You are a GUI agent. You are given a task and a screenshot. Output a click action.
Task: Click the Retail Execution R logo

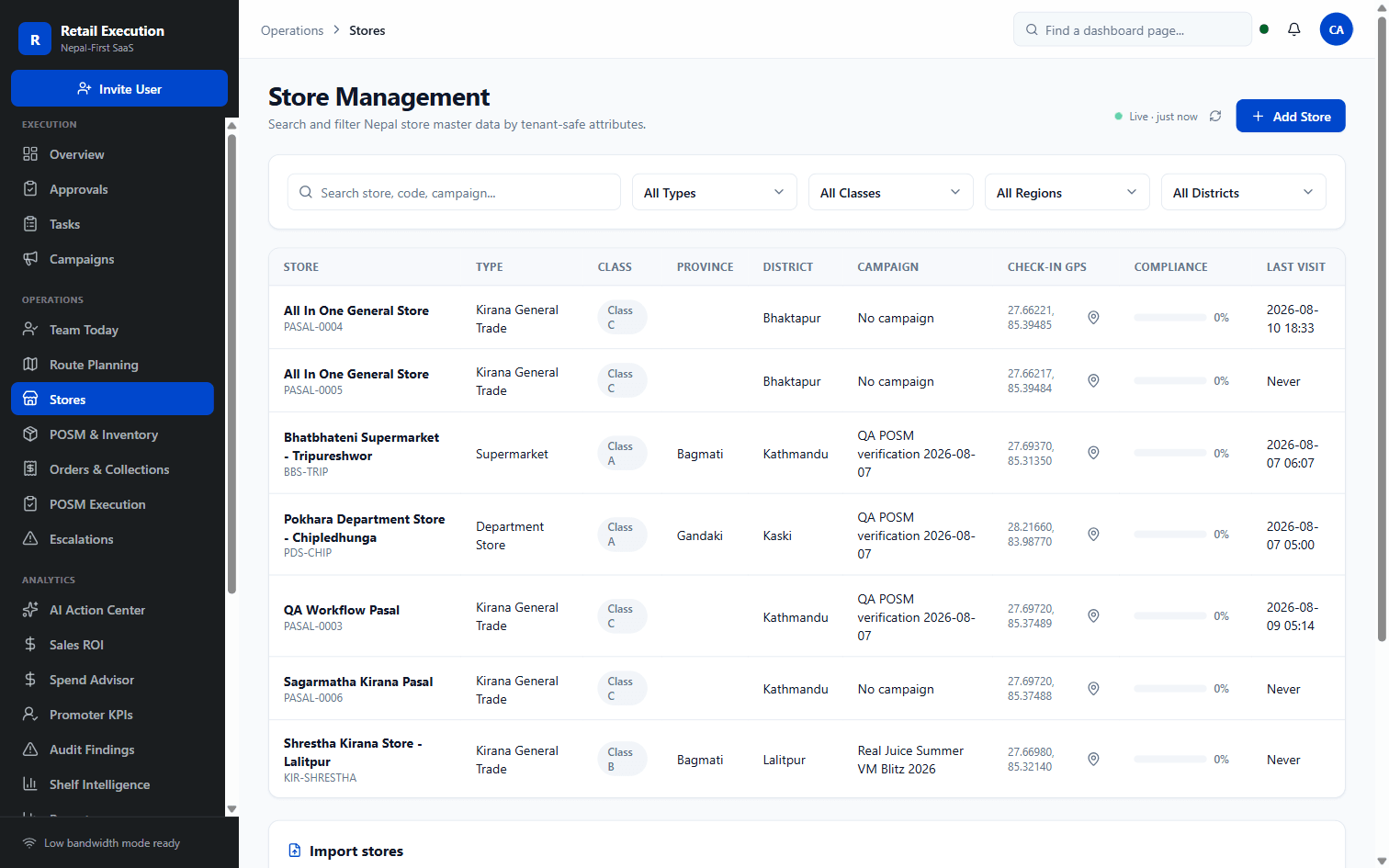point(35,39)
